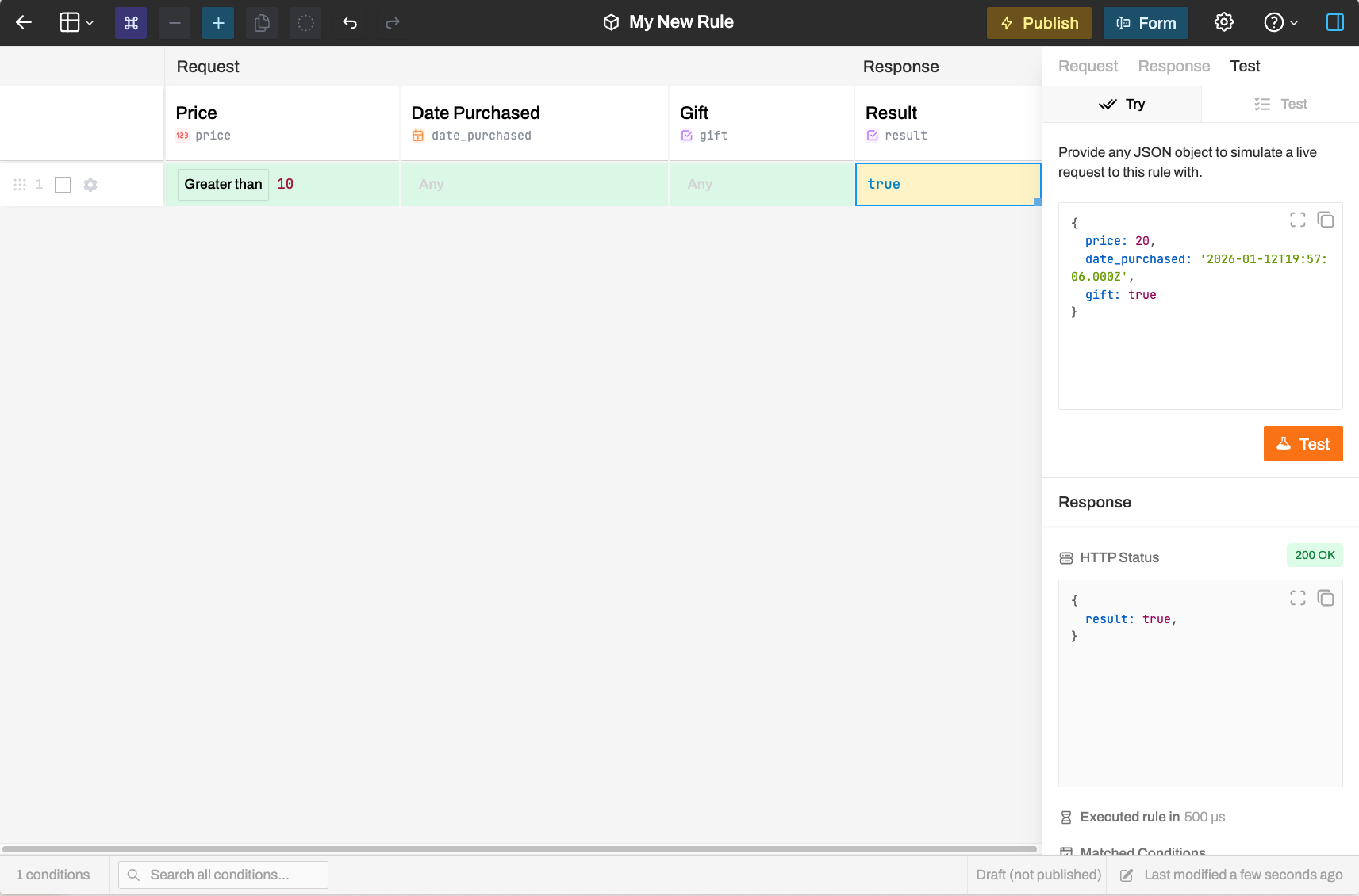Screen dimensions: 1359x896
Task: Check the row 1 checkbox
Action: pos(63,185)
